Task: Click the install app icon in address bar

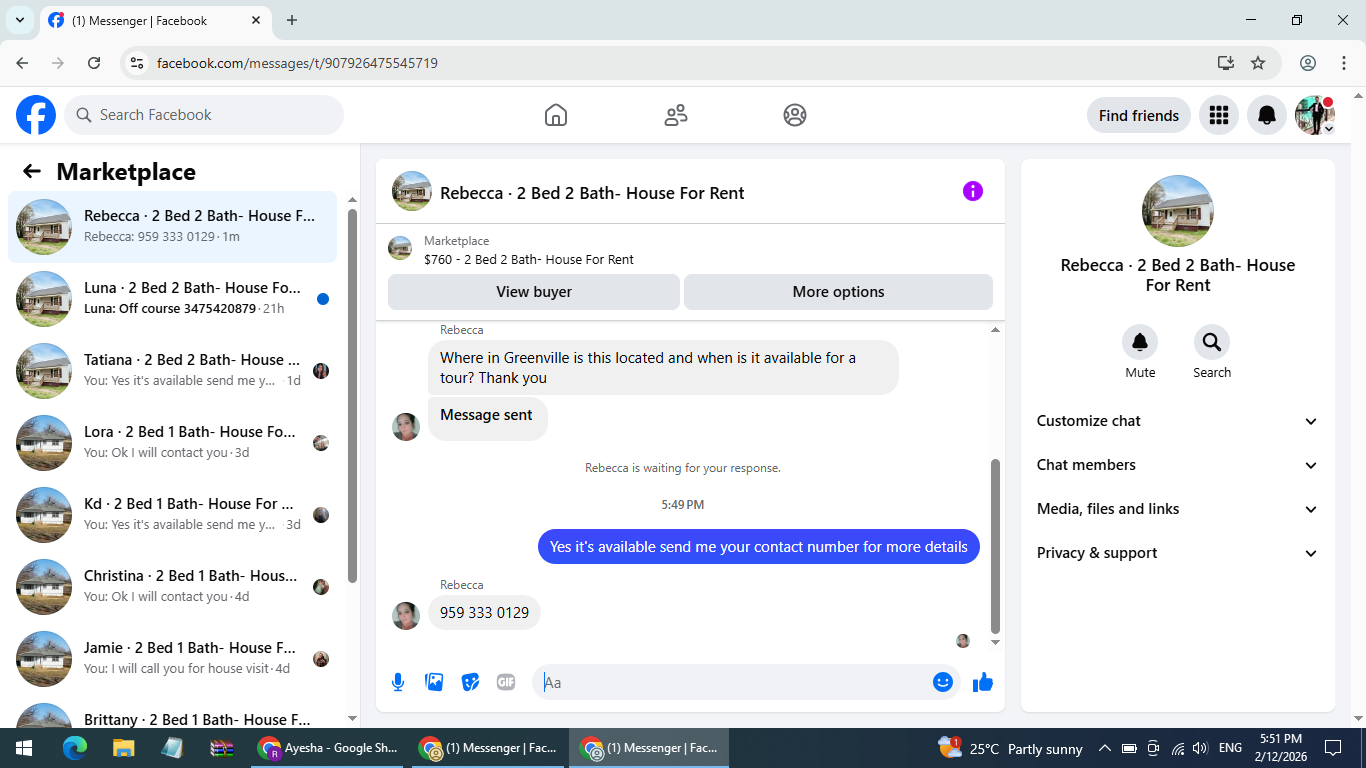Action: (x=1226, y=63)
